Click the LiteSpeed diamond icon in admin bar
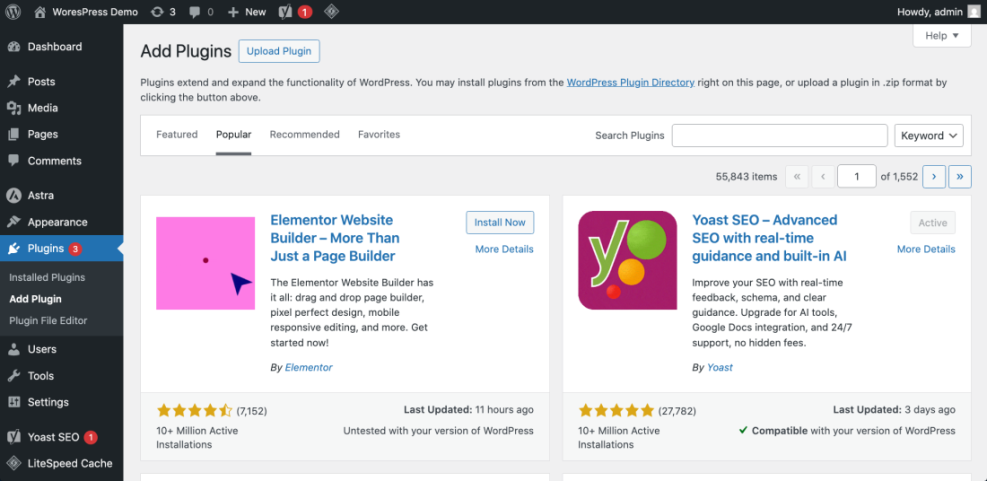 (332, 11)
